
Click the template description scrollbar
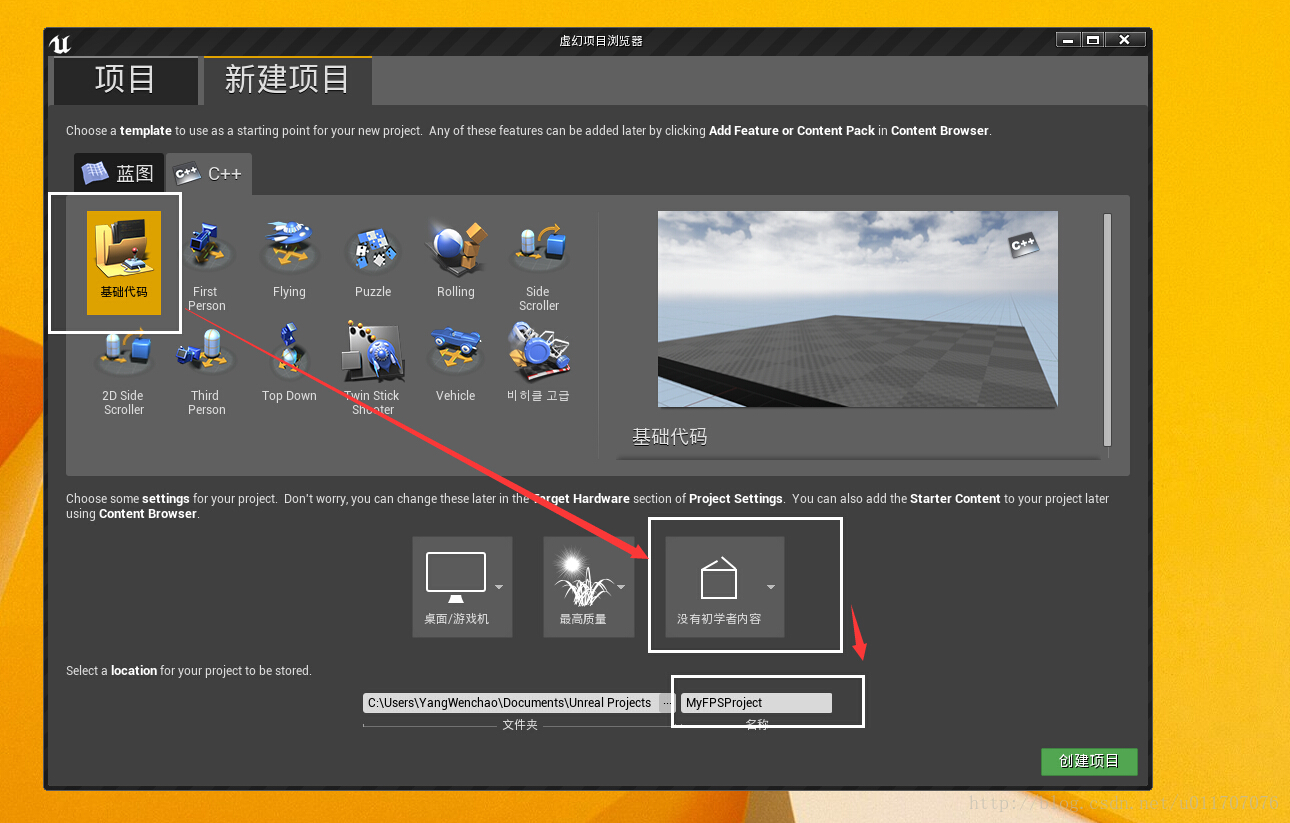pos(1107,330)
